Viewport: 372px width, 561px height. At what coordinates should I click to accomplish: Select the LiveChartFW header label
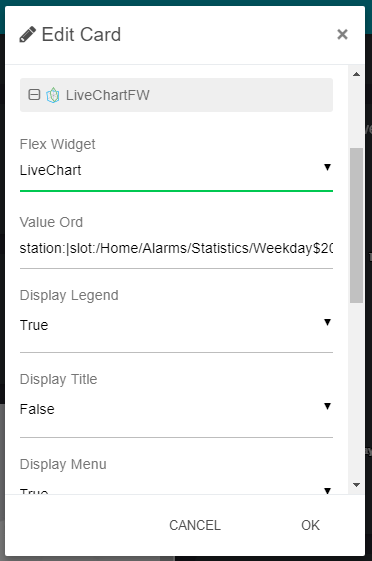point(108,95)
